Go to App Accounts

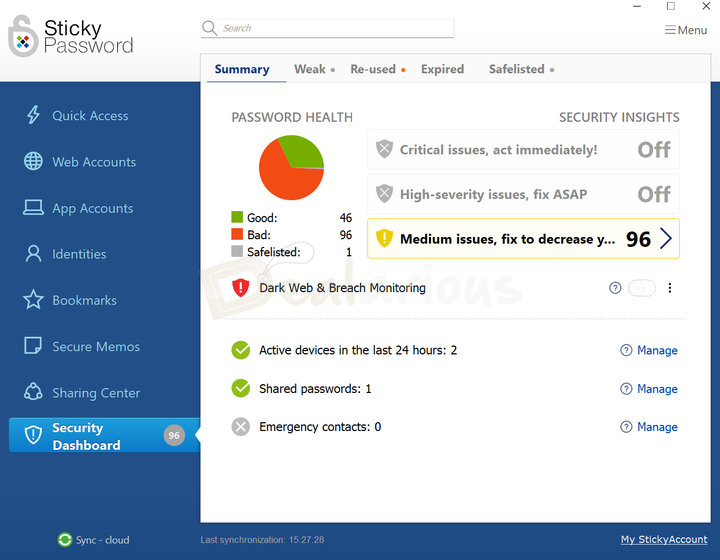pyautogui.click(x=93, y=208)
